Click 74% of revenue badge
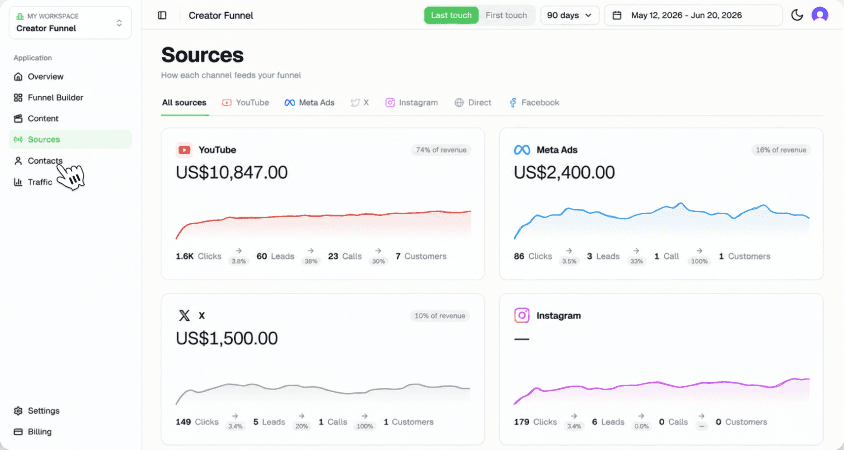The height and width of the screenshot is (450, 844). 441,150
